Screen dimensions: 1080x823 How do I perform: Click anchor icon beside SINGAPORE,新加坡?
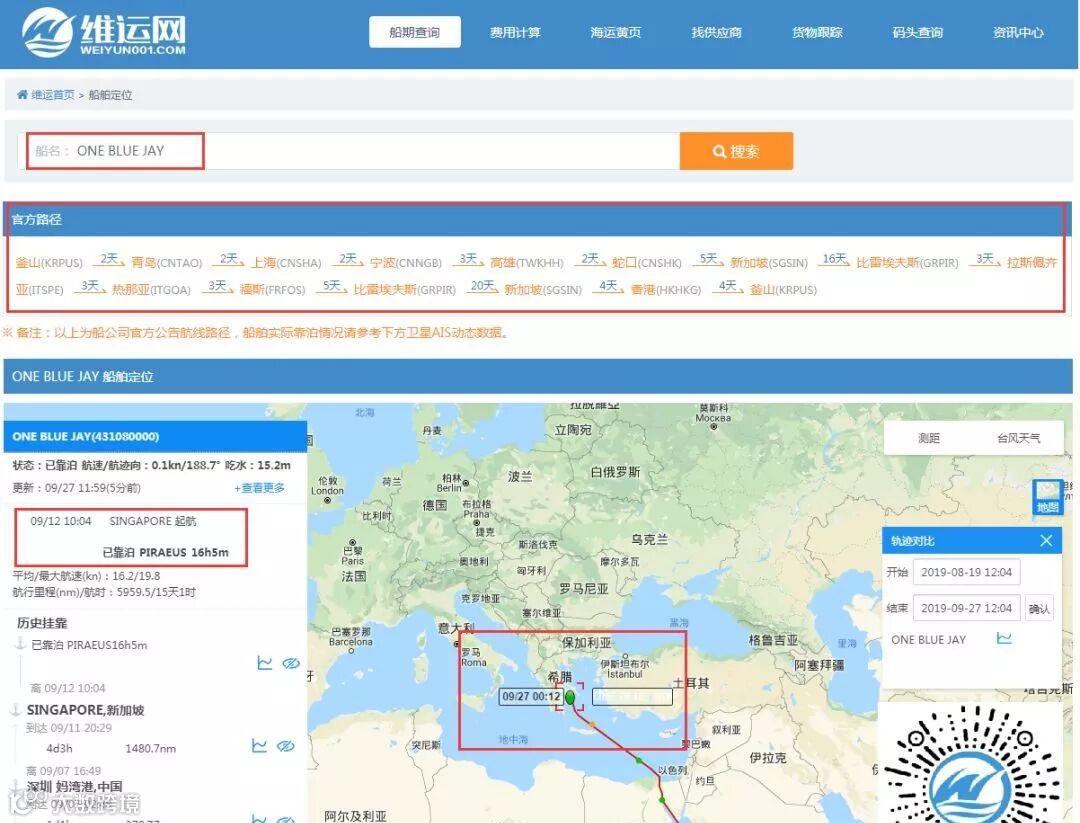click(x=16, y=709)
